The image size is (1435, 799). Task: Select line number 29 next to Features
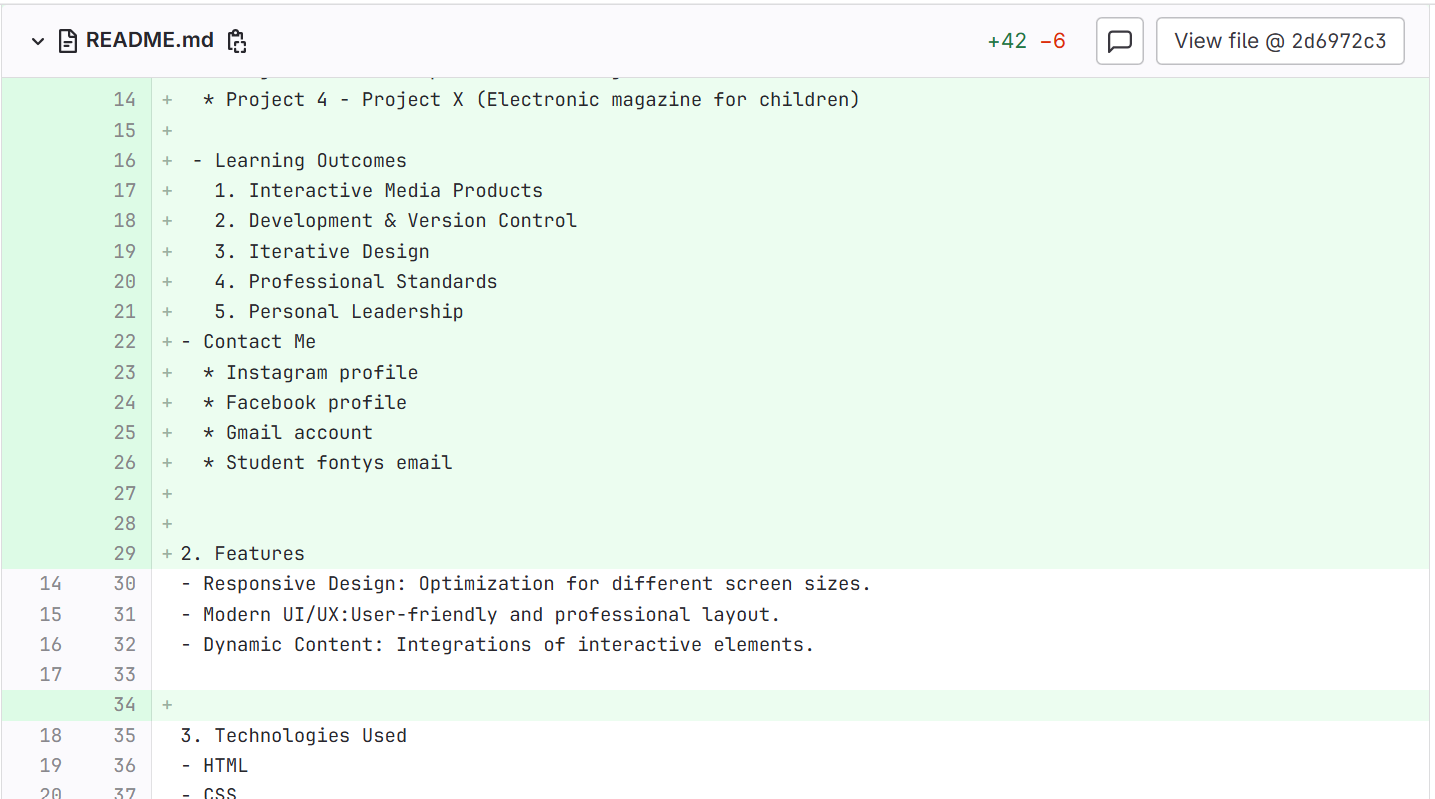(124, 553)
